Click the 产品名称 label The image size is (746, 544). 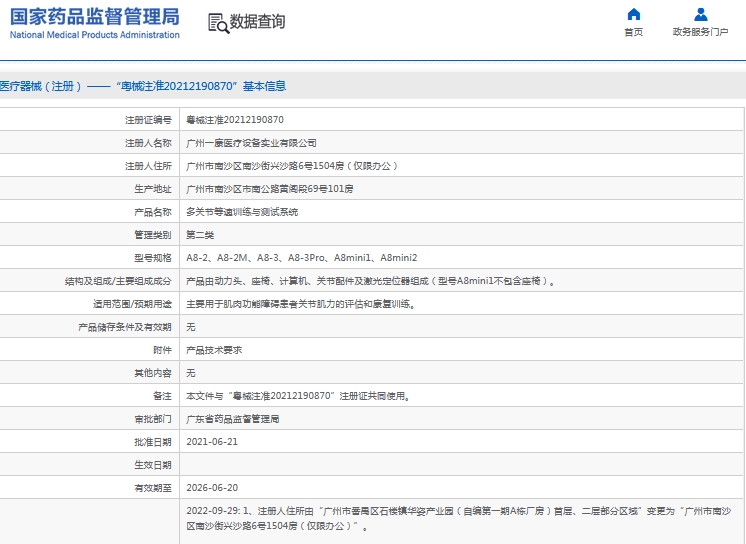tap(153, 212)
